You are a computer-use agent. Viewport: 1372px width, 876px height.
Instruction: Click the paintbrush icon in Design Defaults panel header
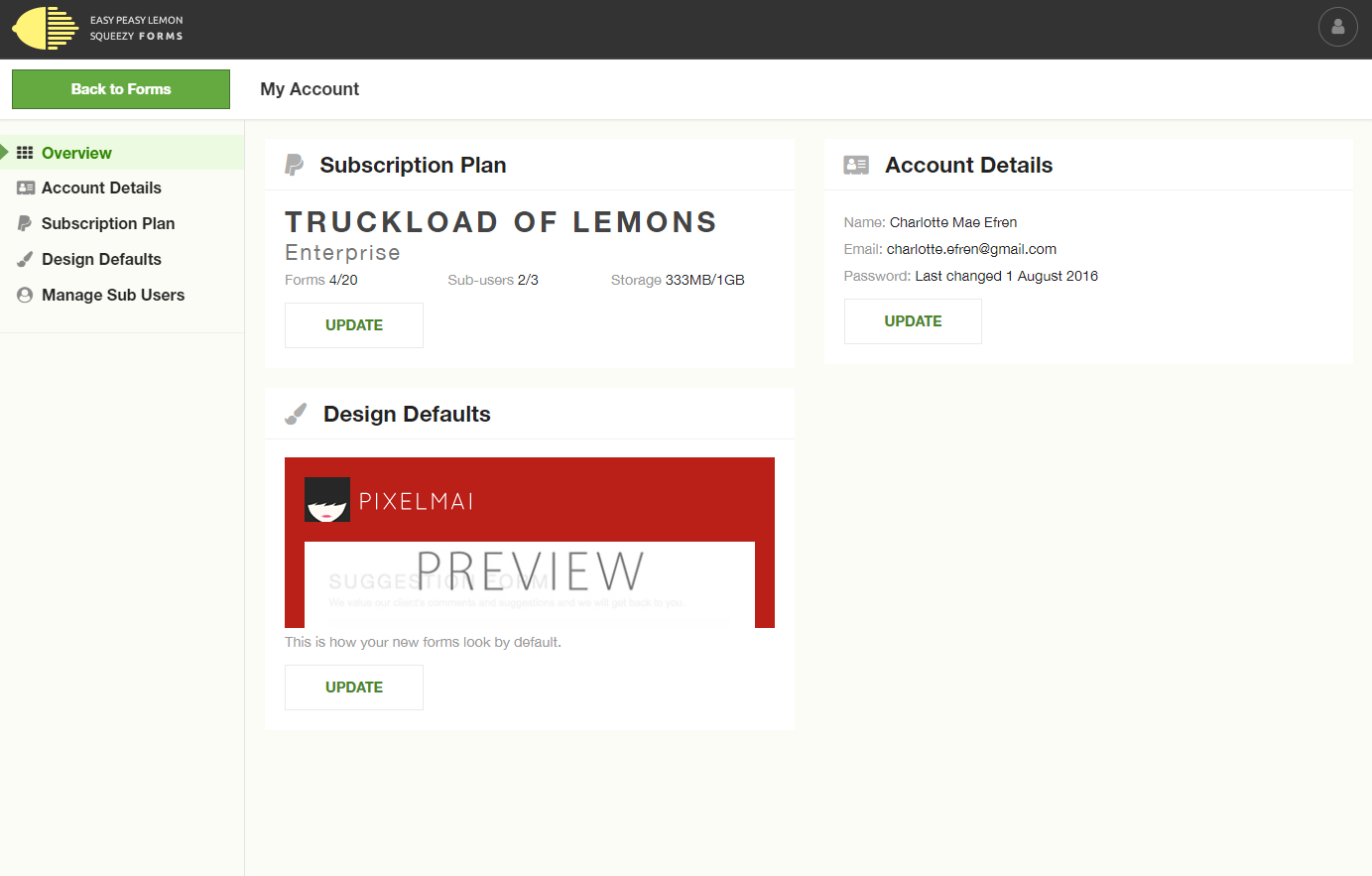click(x=296, y=414)
